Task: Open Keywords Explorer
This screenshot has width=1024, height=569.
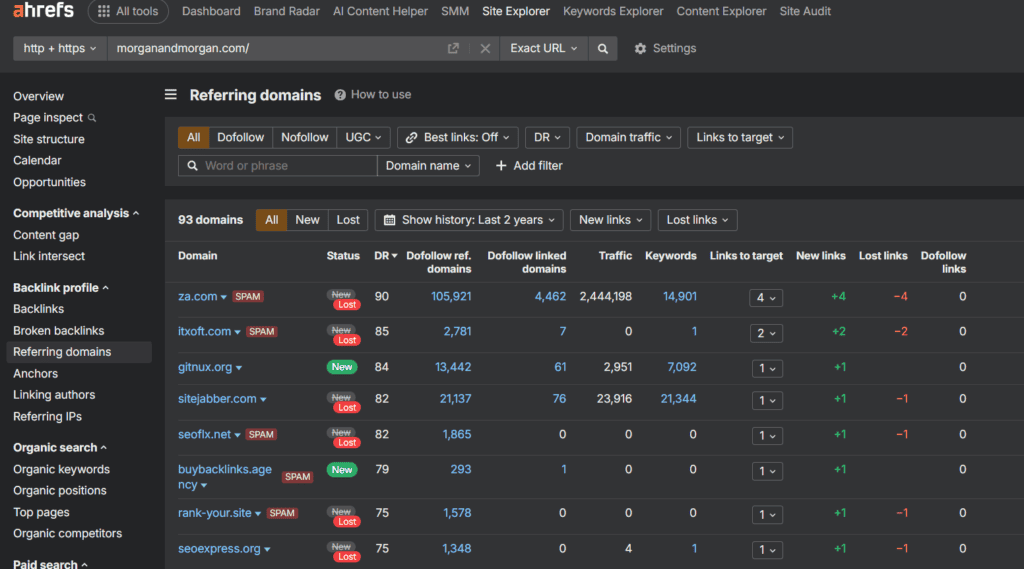Action: [613, 11]
